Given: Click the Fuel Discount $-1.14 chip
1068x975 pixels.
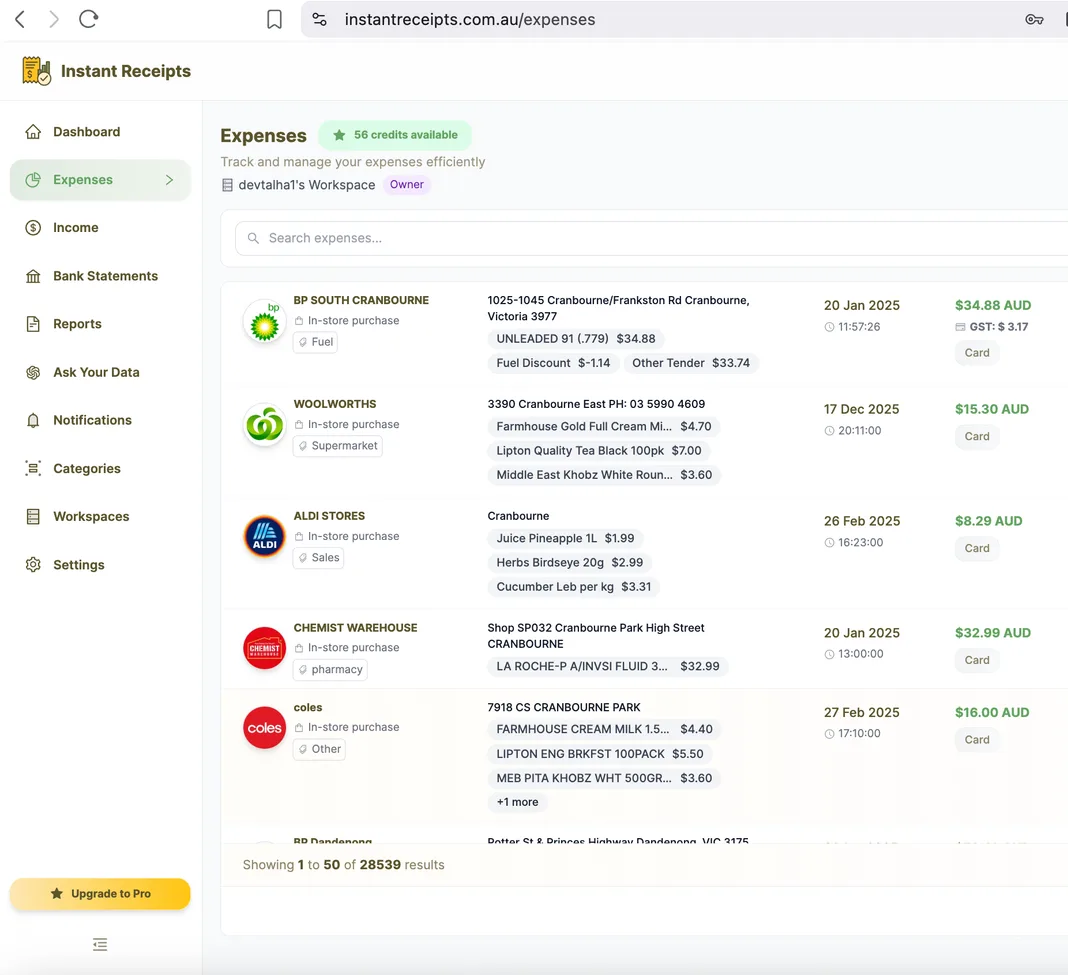Looking at the screenshot, I should click(x=553, y=363).
